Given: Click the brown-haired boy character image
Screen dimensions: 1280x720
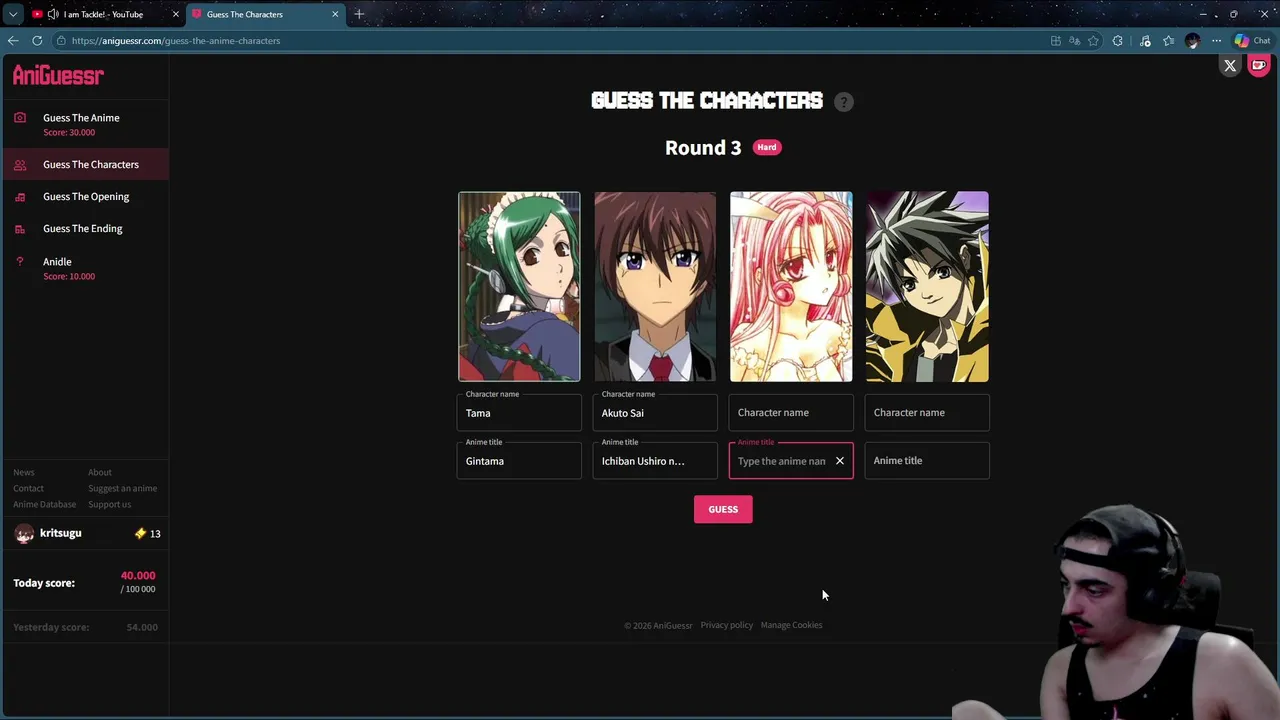Looking at the screenshot, I should [655, 287].
